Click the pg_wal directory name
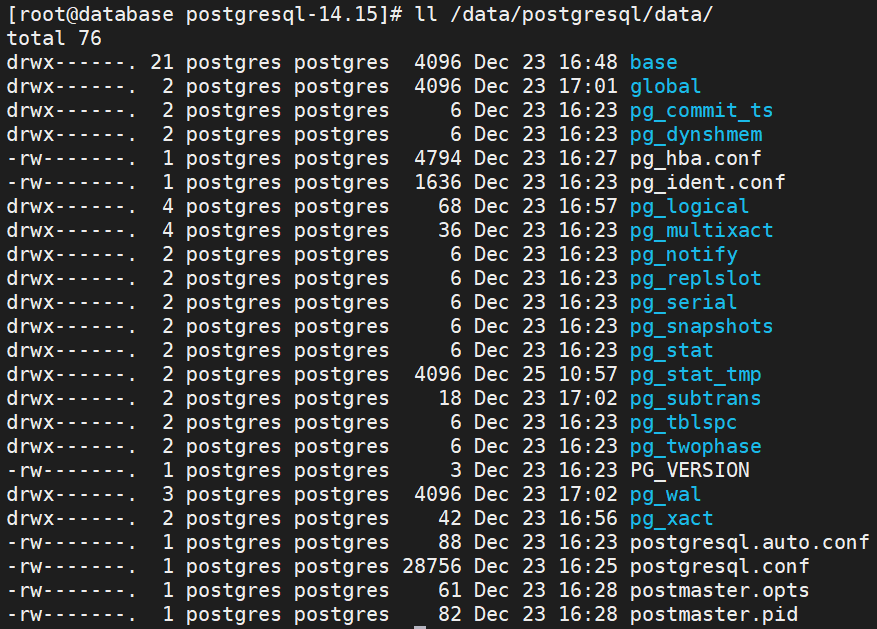The height and width of the screenshot is (629, 877). tap(665, 494)
